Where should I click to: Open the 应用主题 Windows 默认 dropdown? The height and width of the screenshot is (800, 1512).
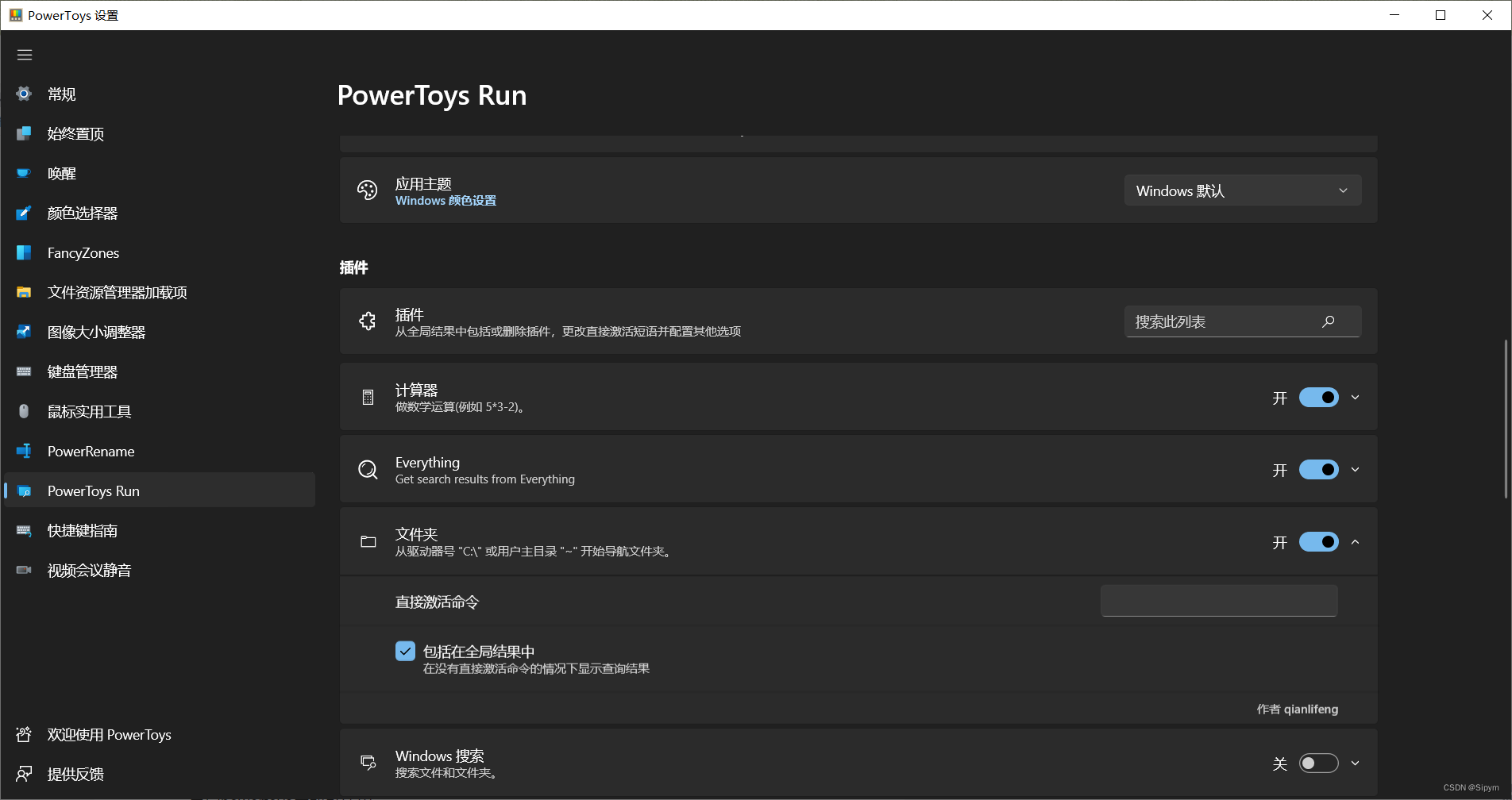(1243, 190)
